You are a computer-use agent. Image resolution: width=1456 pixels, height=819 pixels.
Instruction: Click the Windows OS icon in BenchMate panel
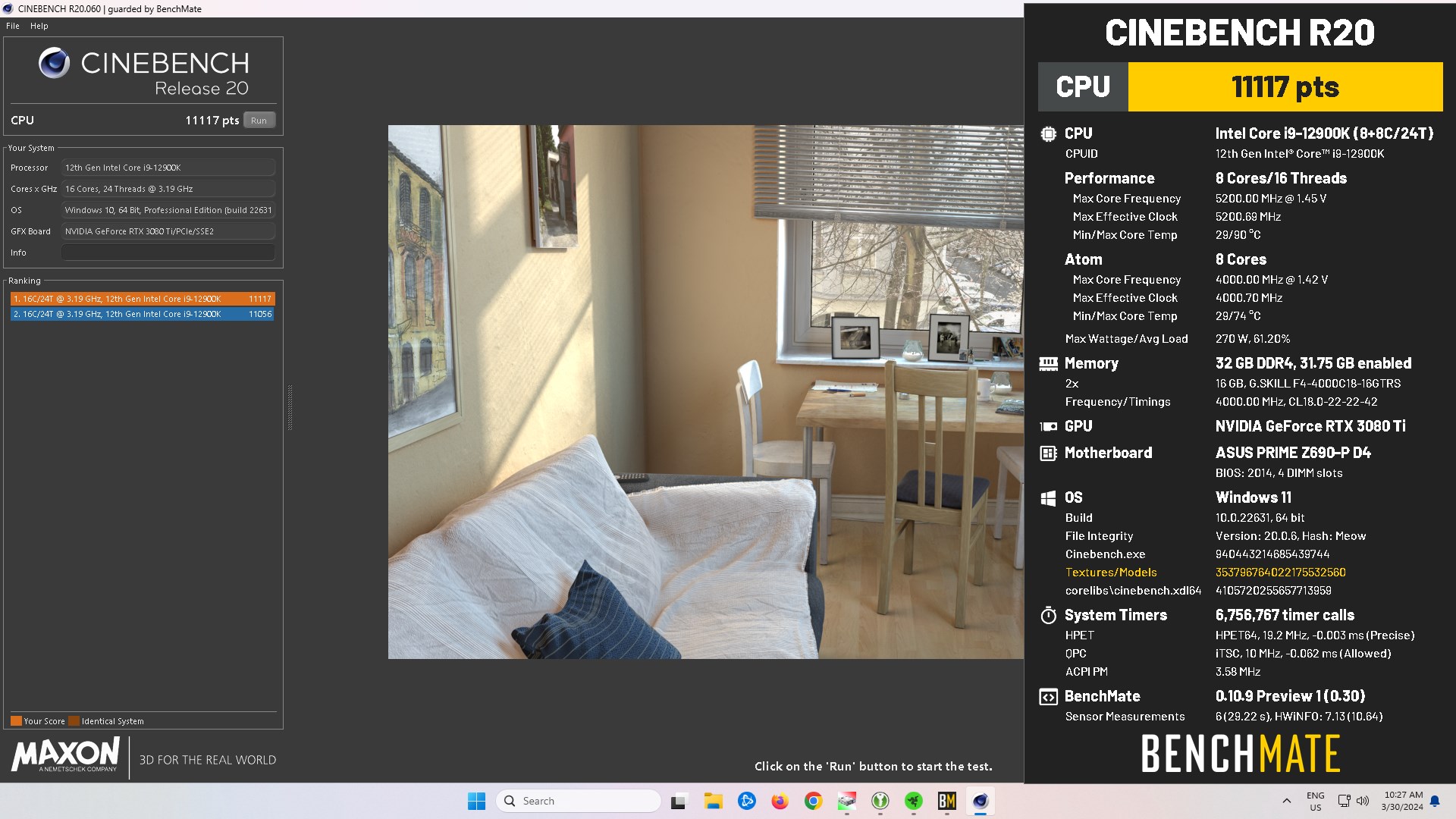click(1048, 498)
